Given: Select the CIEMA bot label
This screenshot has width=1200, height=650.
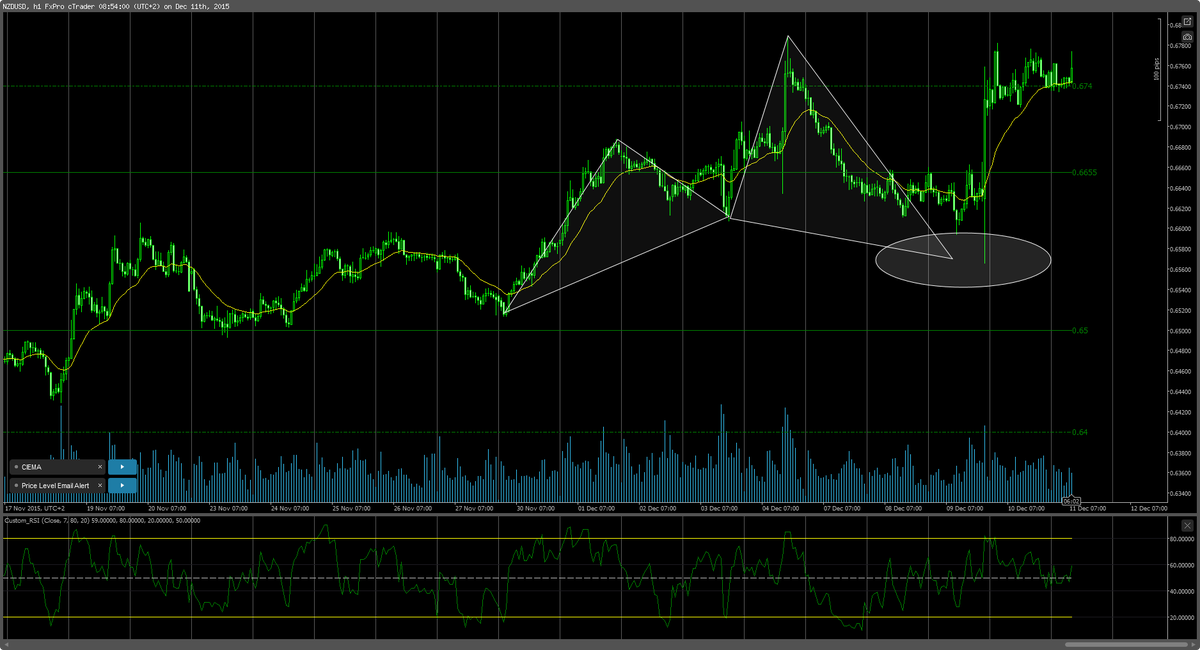Looking at the screenshot, I should pos(33,467).
